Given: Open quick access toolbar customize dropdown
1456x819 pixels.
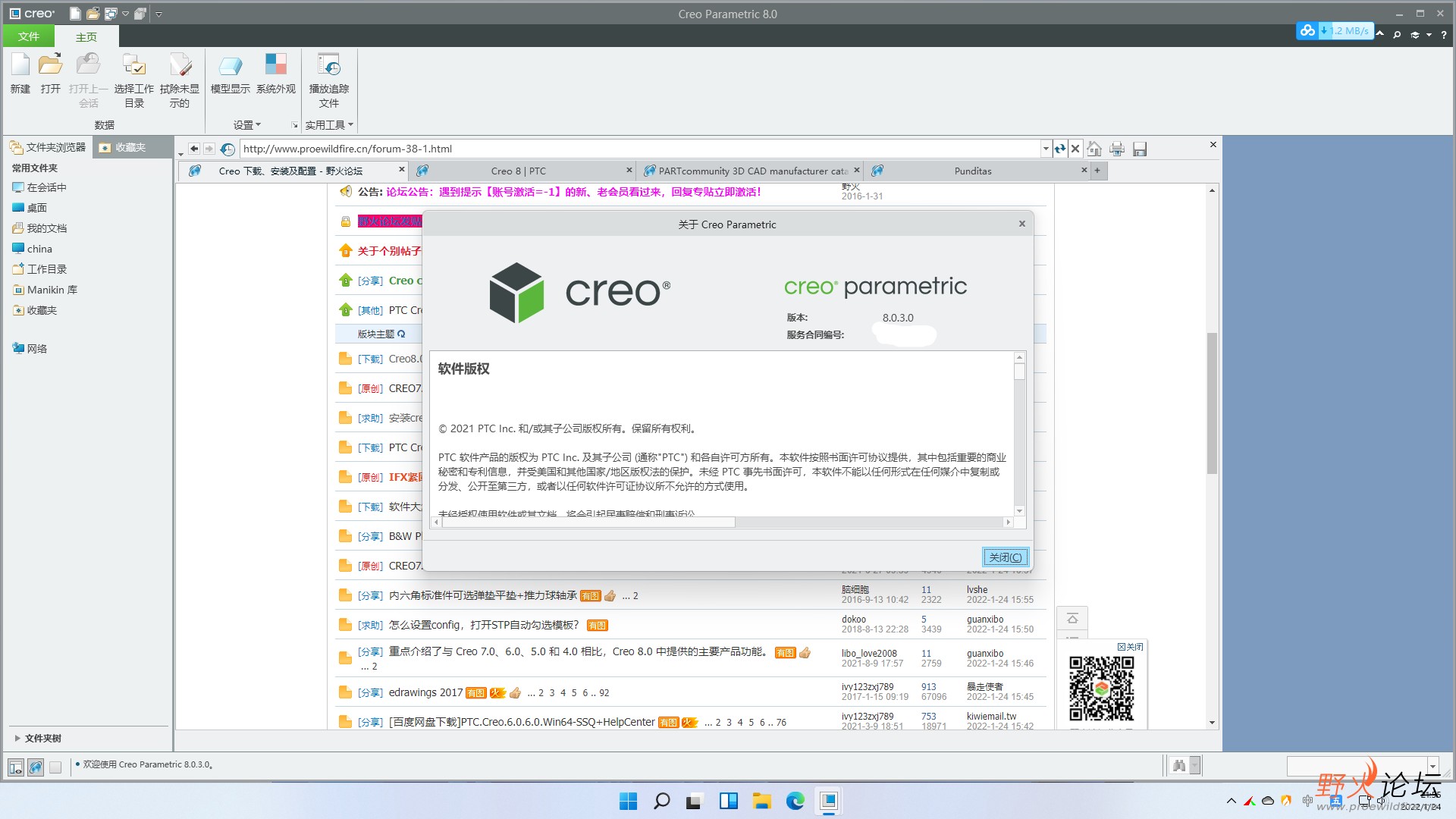Looking at the screenshot, I should 158,14.
